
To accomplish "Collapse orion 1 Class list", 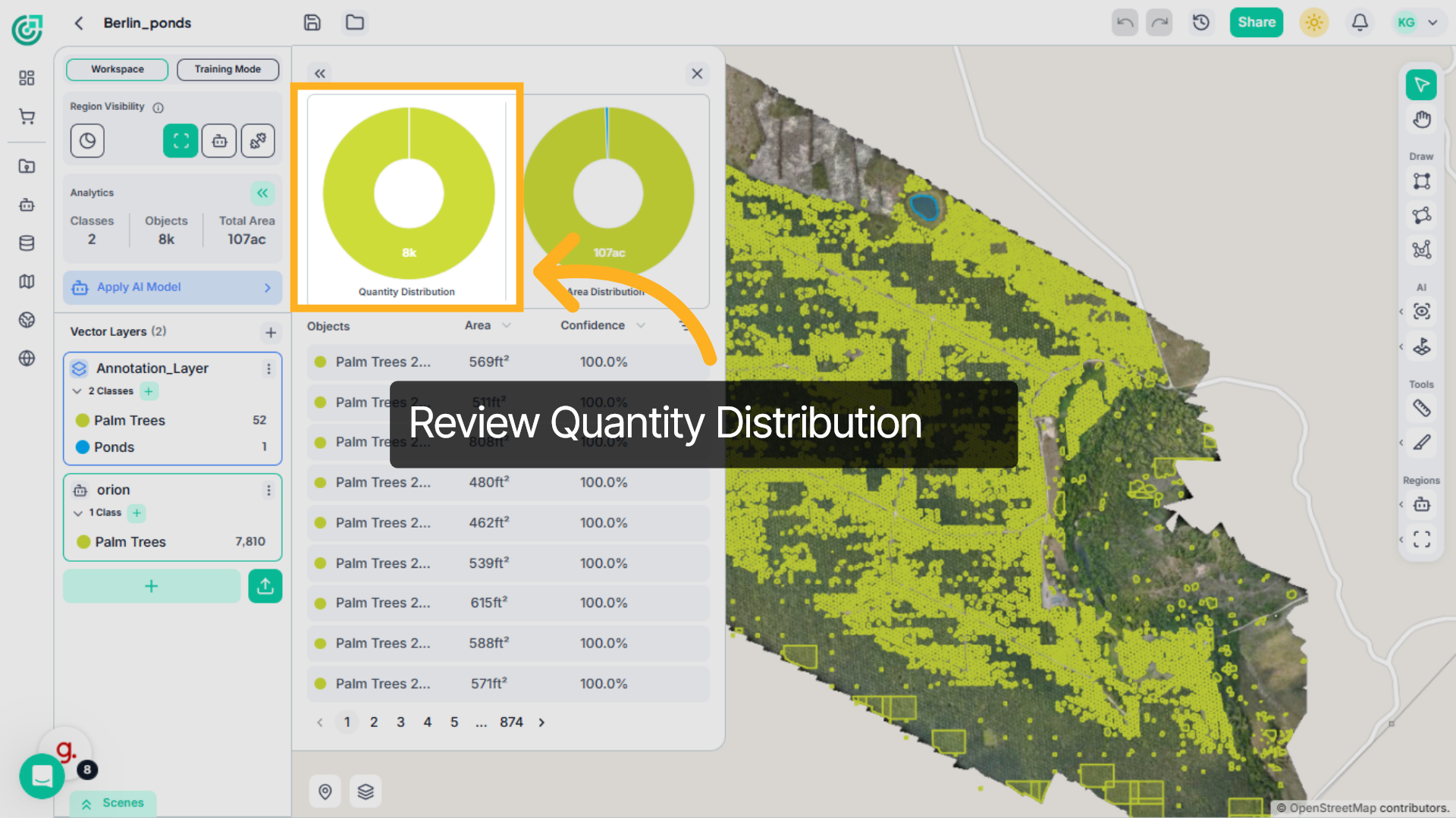I will 77,513.
